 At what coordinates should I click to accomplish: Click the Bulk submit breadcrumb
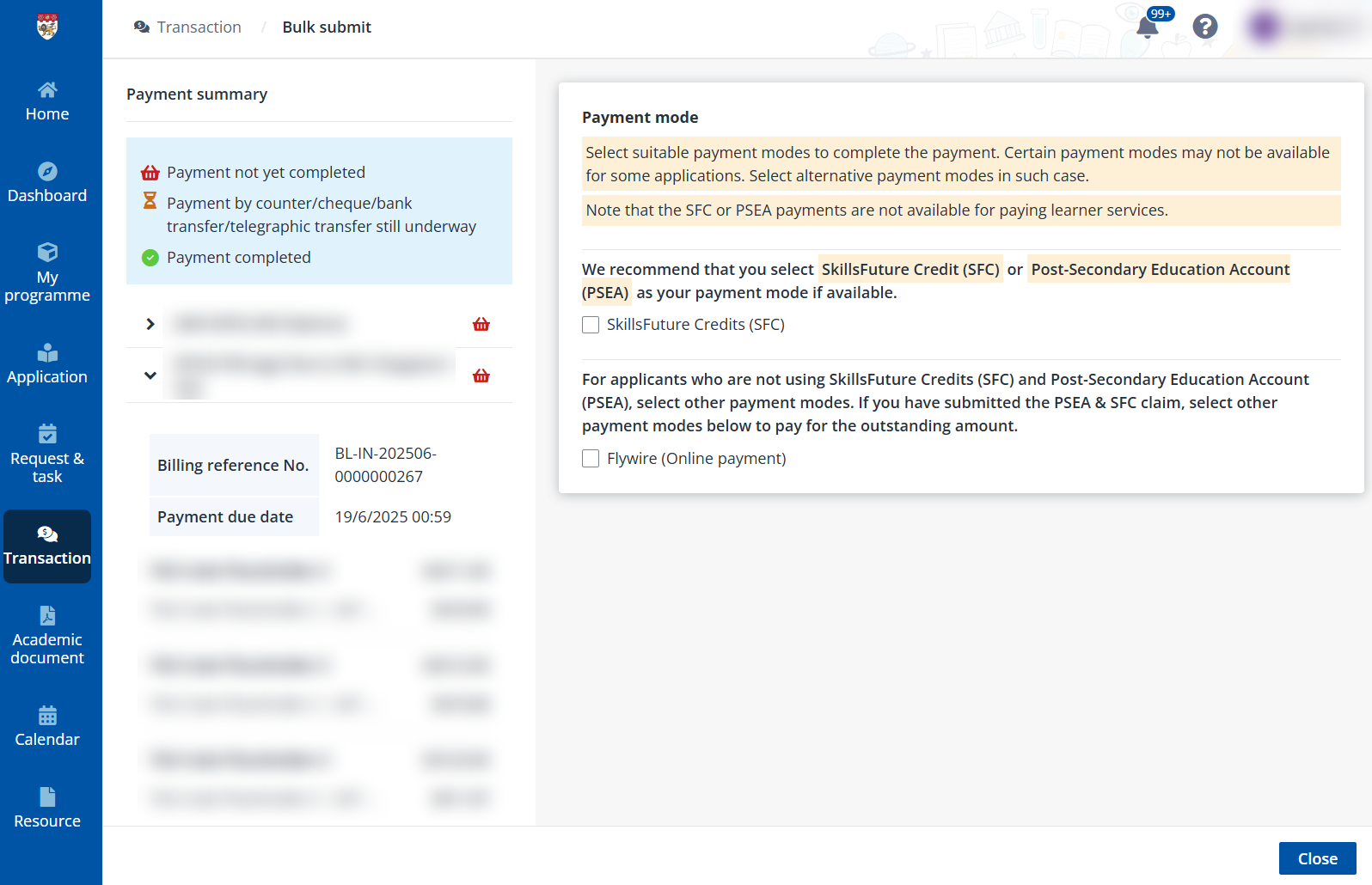click(x=327, y=27)
